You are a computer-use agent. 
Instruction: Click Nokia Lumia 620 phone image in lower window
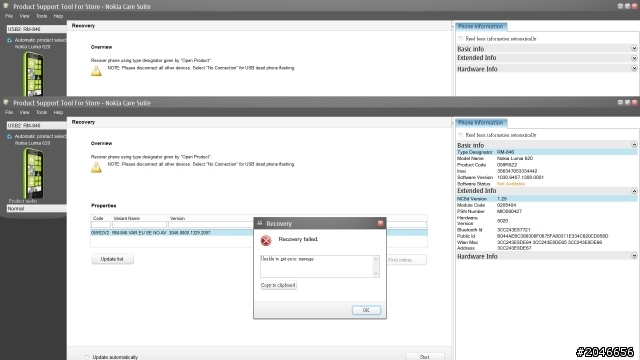33,173
